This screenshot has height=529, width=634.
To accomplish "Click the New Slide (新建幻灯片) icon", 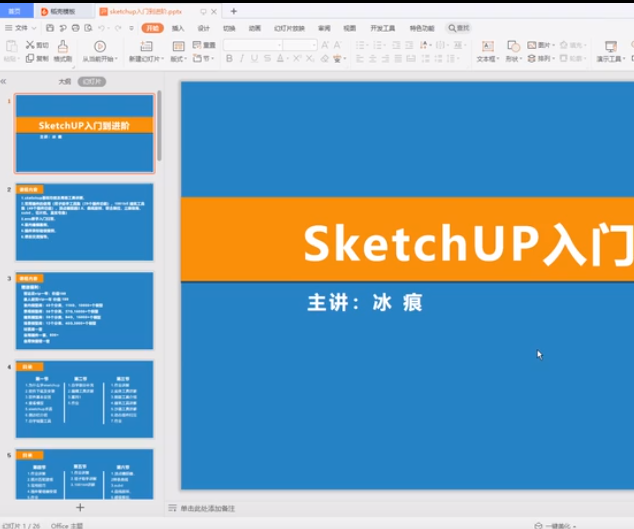I will coord(146,46).
